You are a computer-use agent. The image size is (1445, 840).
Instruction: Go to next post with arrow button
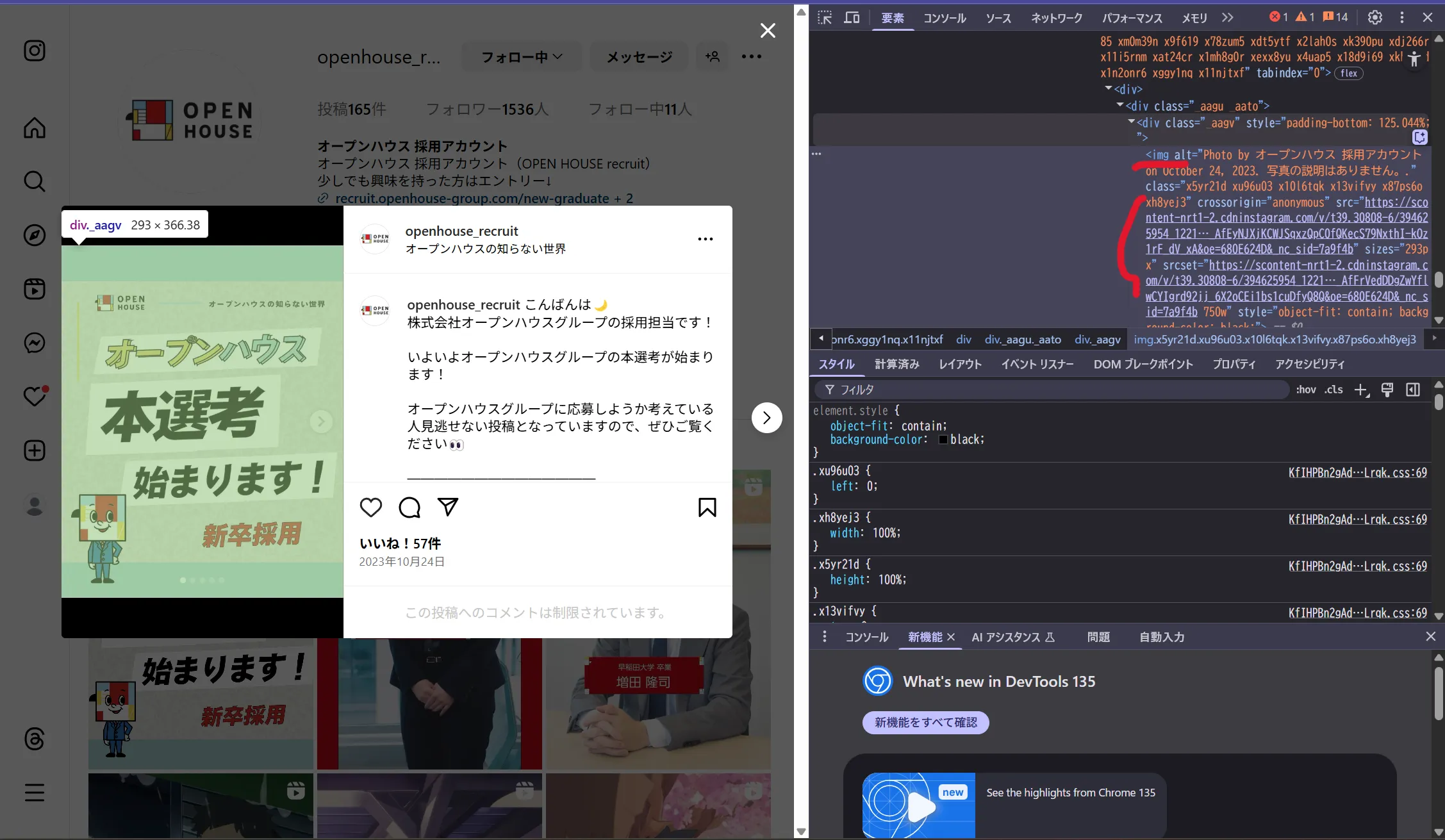point(767,418)
